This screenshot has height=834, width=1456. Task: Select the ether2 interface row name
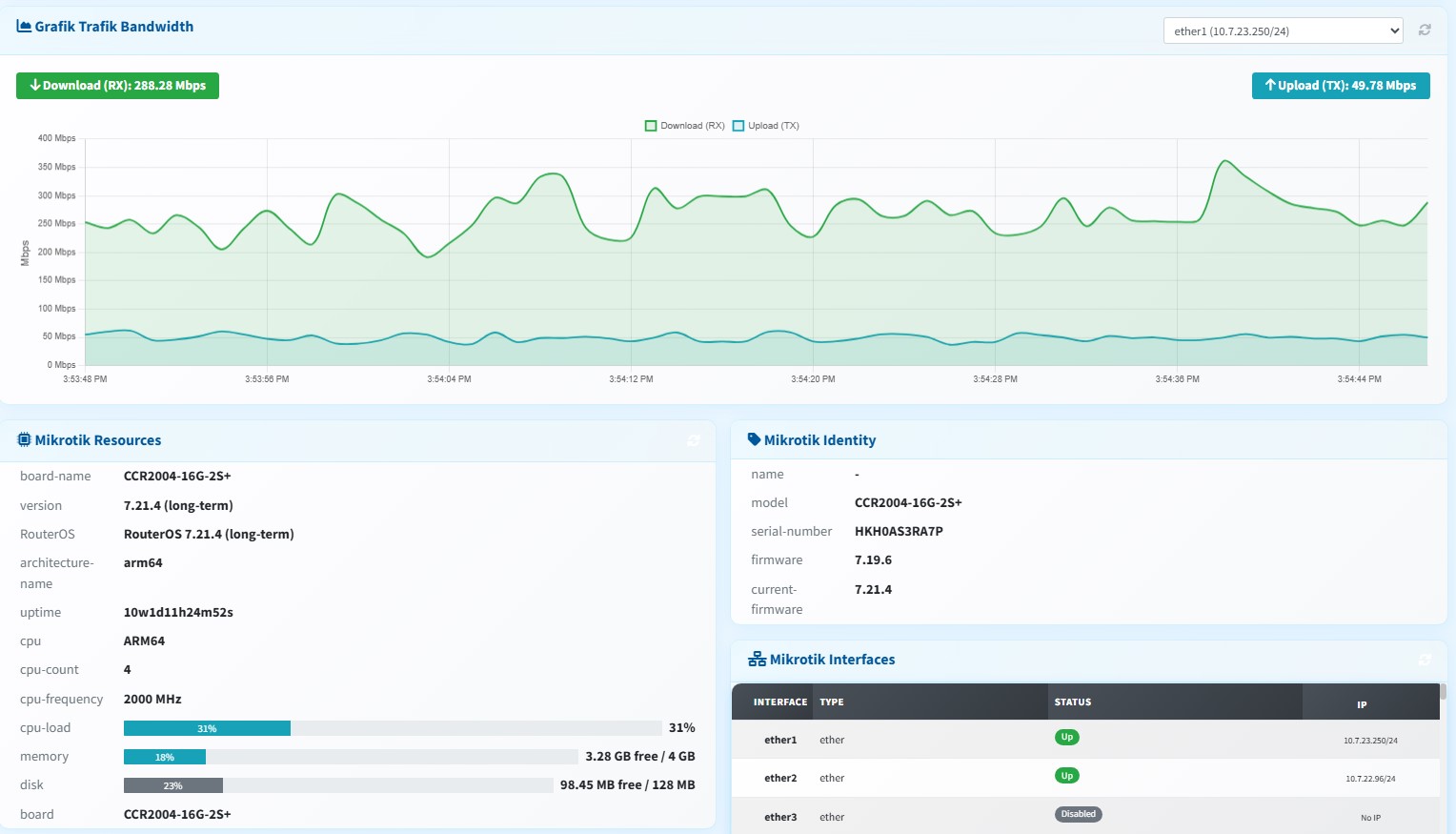pos(780,779)
